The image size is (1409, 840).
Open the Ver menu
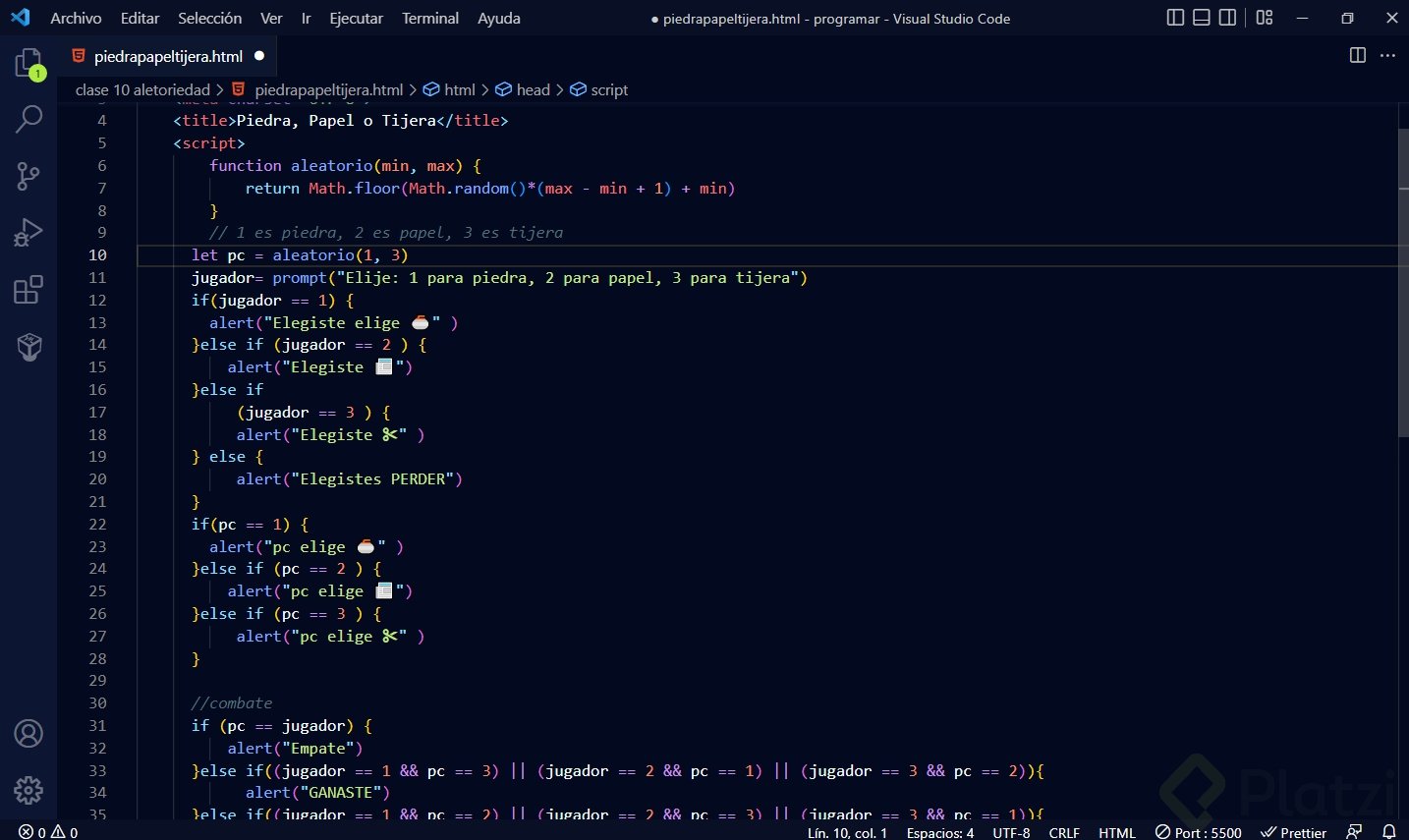271,18
